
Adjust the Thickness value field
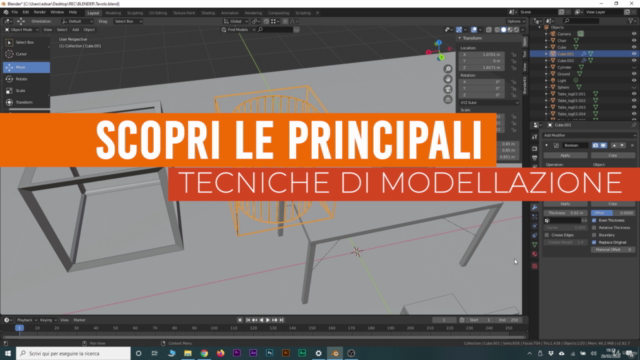click(x=566, y=213)
